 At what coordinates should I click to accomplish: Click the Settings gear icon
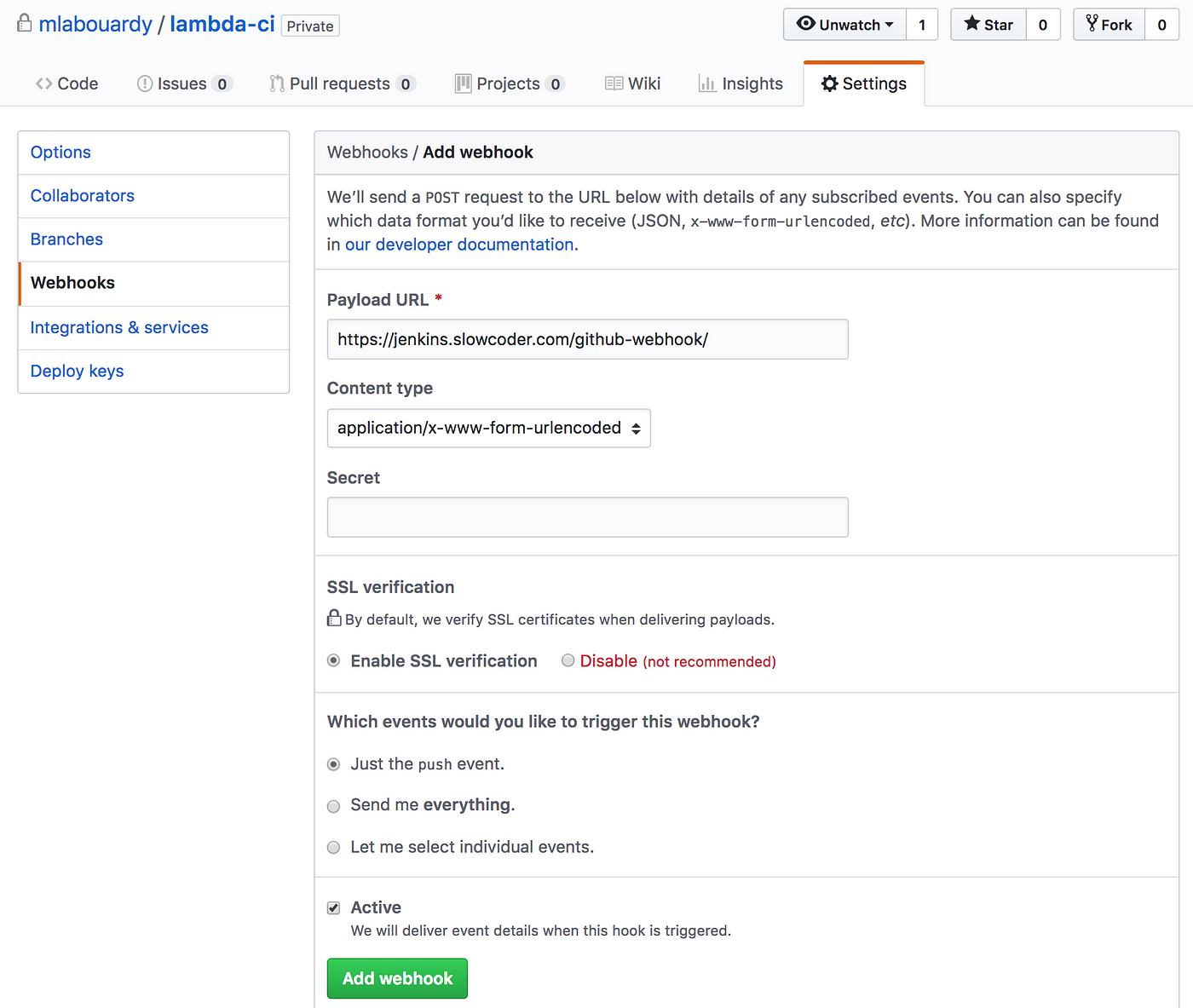click(829, 84)
